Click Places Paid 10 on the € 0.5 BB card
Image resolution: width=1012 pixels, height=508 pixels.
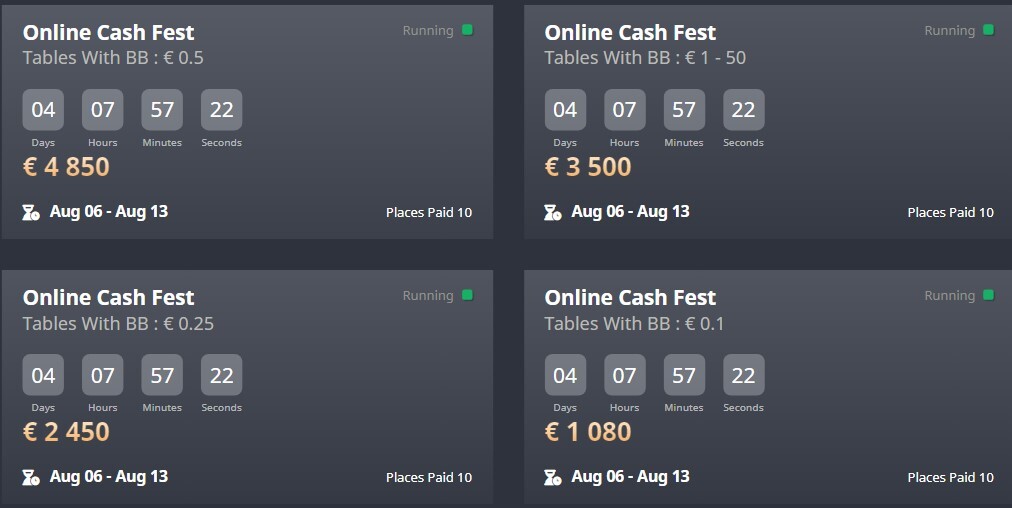[429, 213]
